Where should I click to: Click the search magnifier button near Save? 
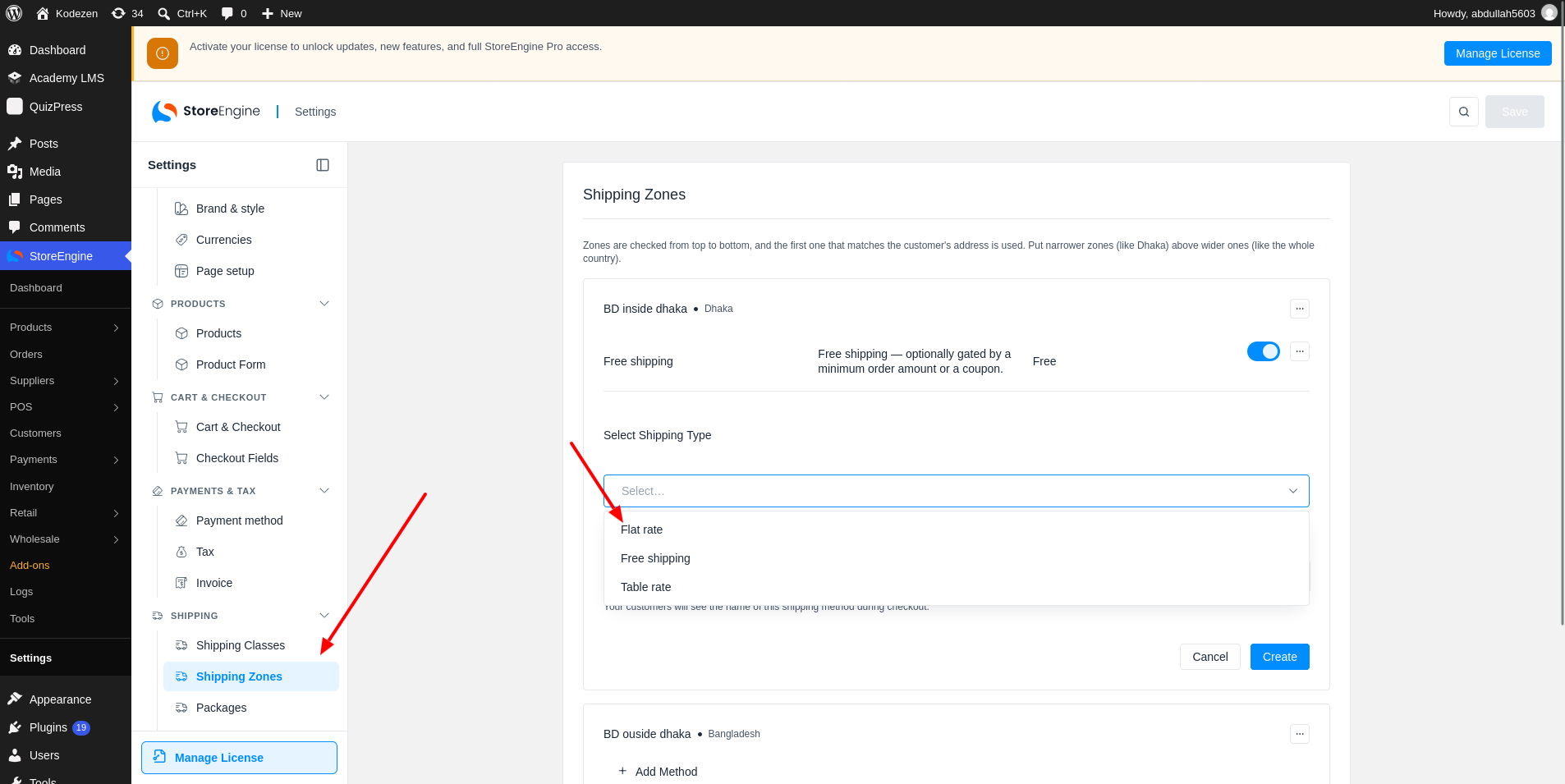pyautogui.click(x=1463, y=112)
